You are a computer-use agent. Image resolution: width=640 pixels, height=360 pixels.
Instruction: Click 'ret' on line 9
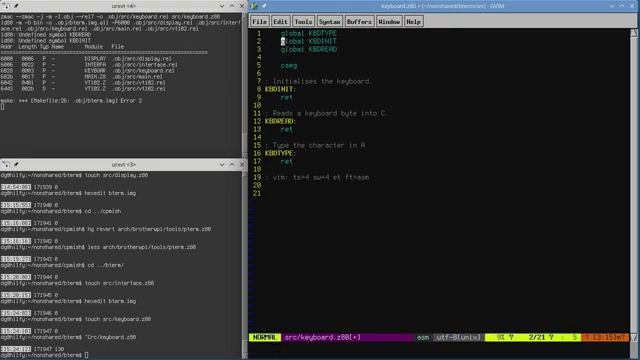[x=287, y=97]
